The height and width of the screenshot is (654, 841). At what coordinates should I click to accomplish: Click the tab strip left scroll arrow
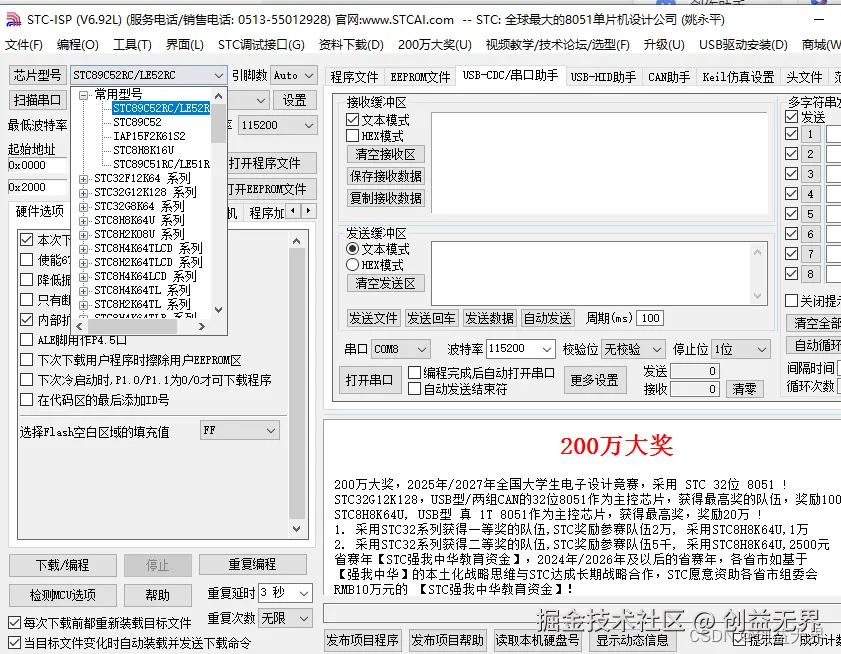click(x=293, y=211)
